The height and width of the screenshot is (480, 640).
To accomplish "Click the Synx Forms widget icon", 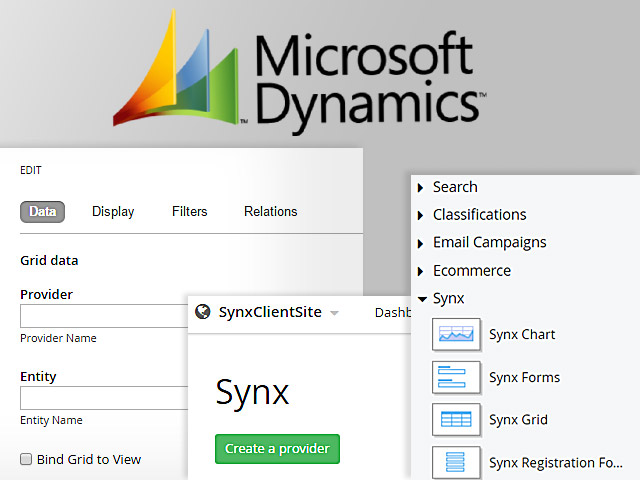I will pos(456,377).
